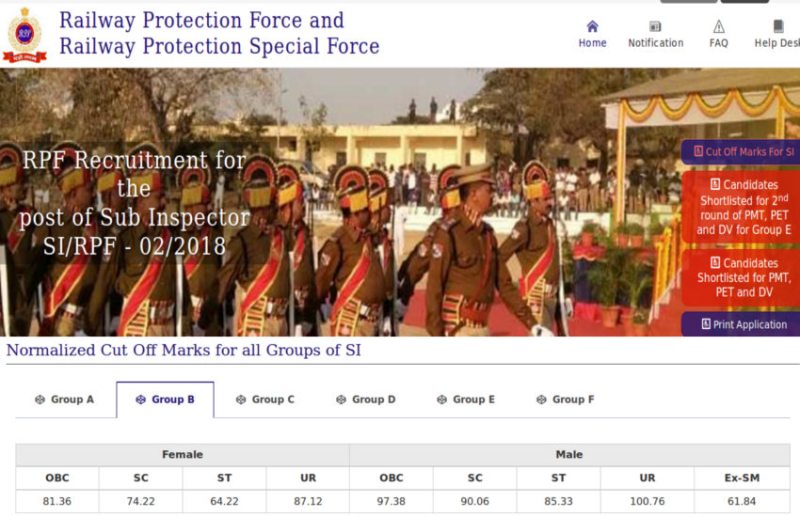800x517 pixels.
Task: Switch to the Group C tab
Action: pos(265,400)
